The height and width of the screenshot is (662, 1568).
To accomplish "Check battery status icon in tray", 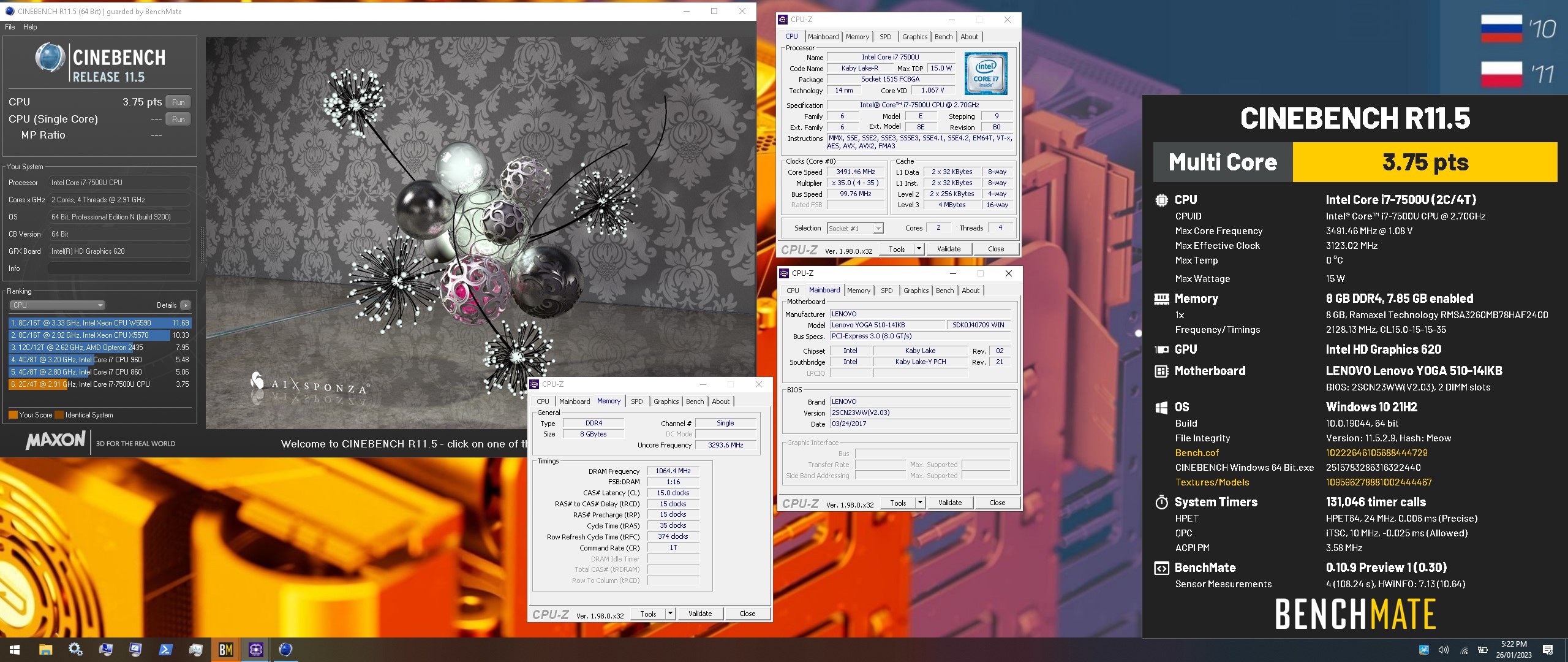I will 1483,650.
